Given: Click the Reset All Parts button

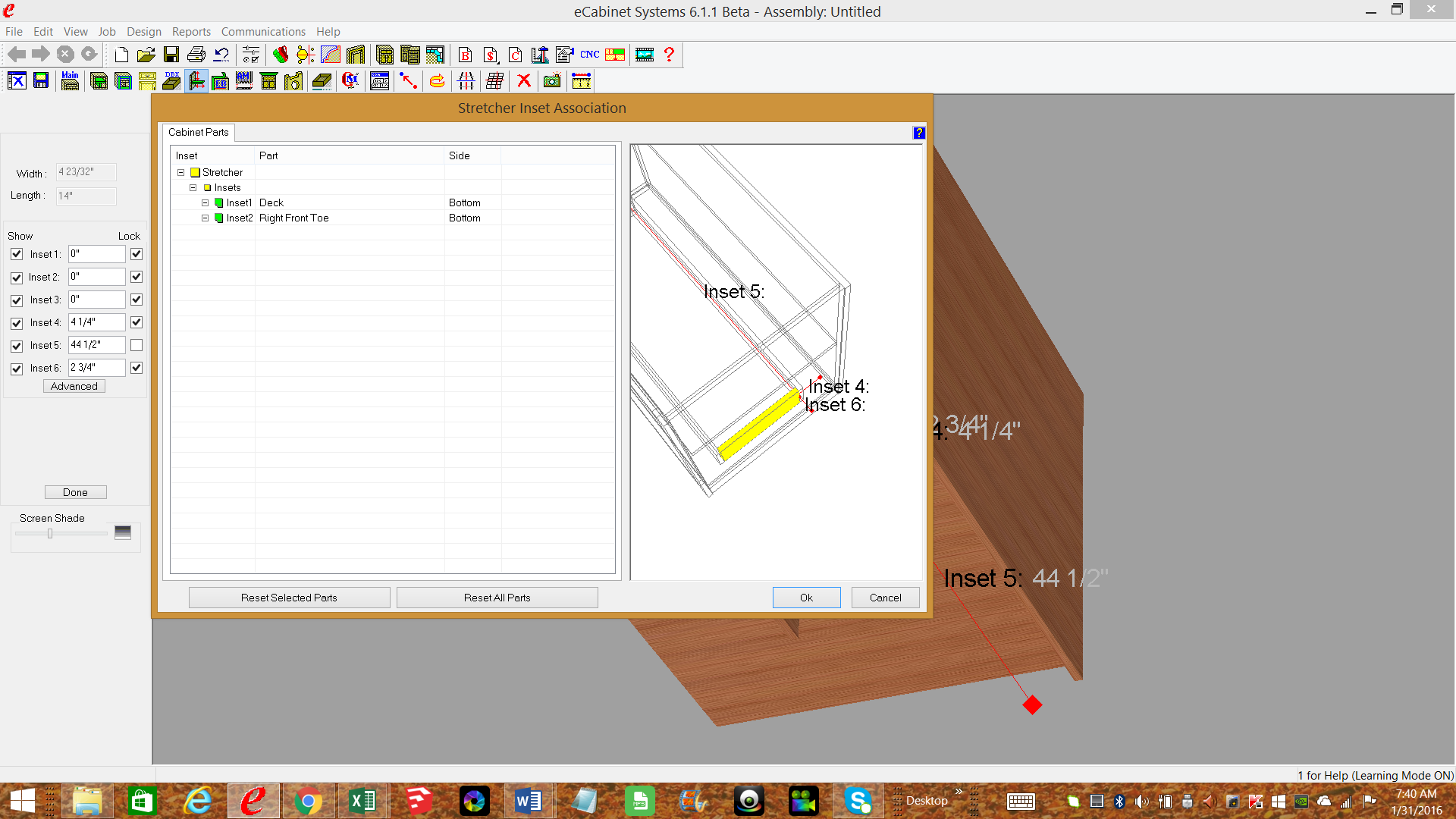Looking at the screenshot, I should 497,598.
